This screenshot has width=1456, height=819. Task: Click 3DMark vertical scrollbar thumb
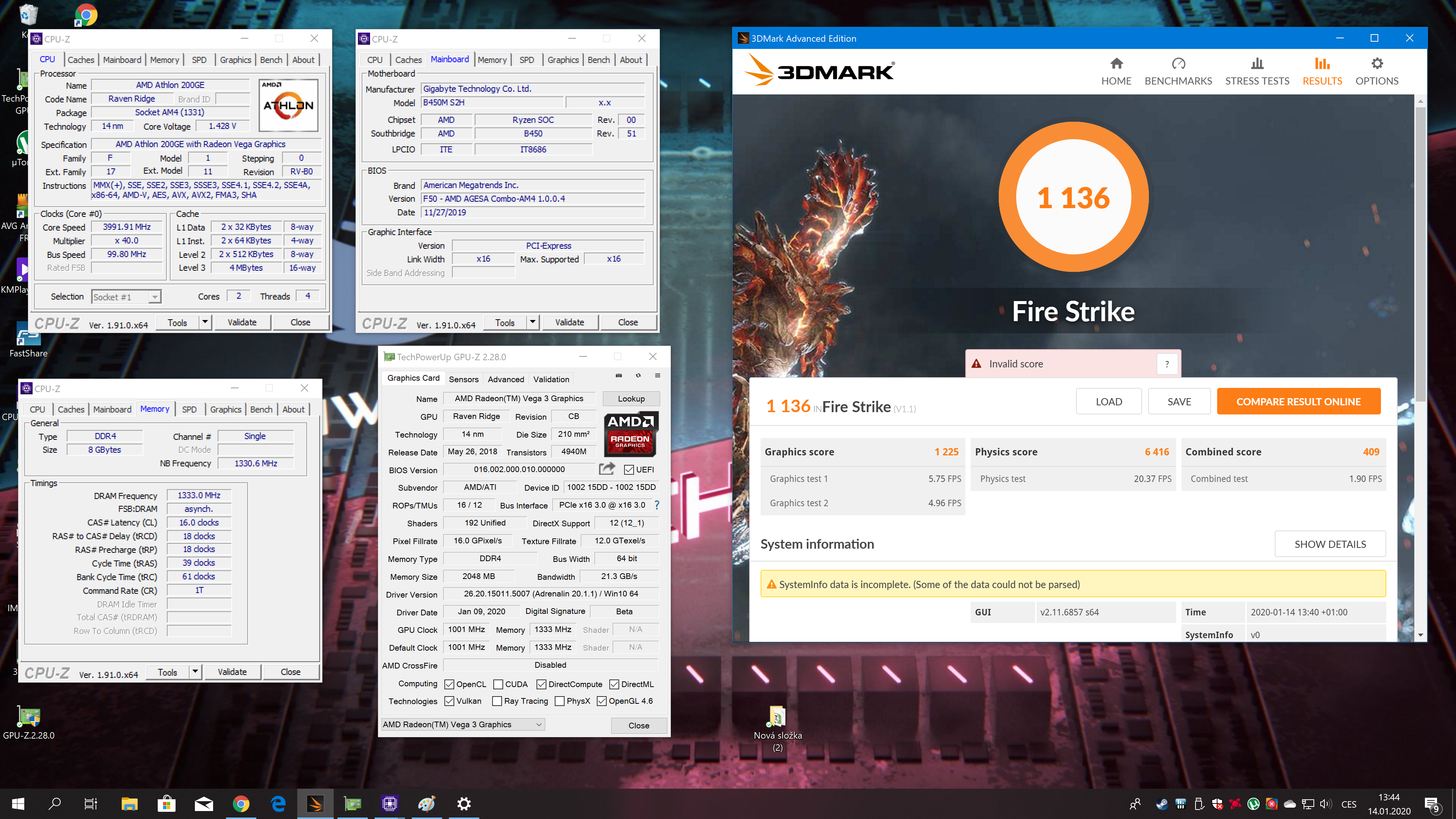pyautogui.click(x=1420, y=254)
